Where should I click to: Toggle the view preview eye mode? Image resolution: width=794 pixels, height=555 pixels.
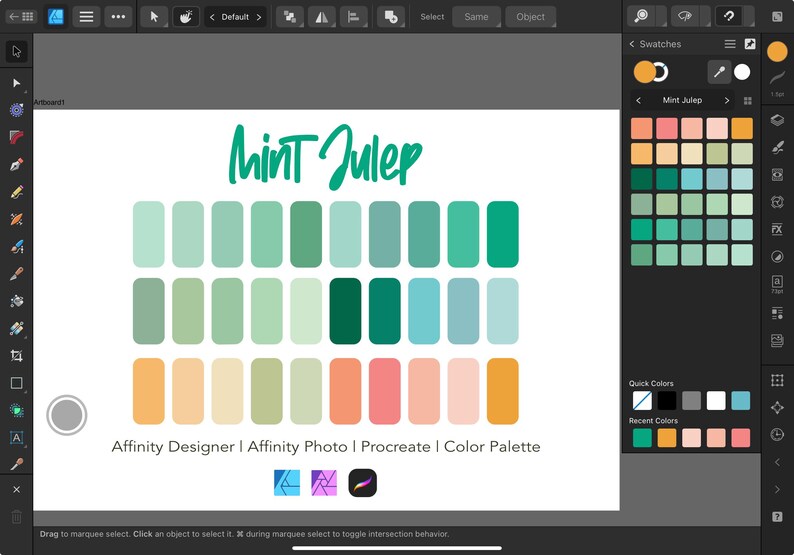pyautogui.click(x=685, y=17)
